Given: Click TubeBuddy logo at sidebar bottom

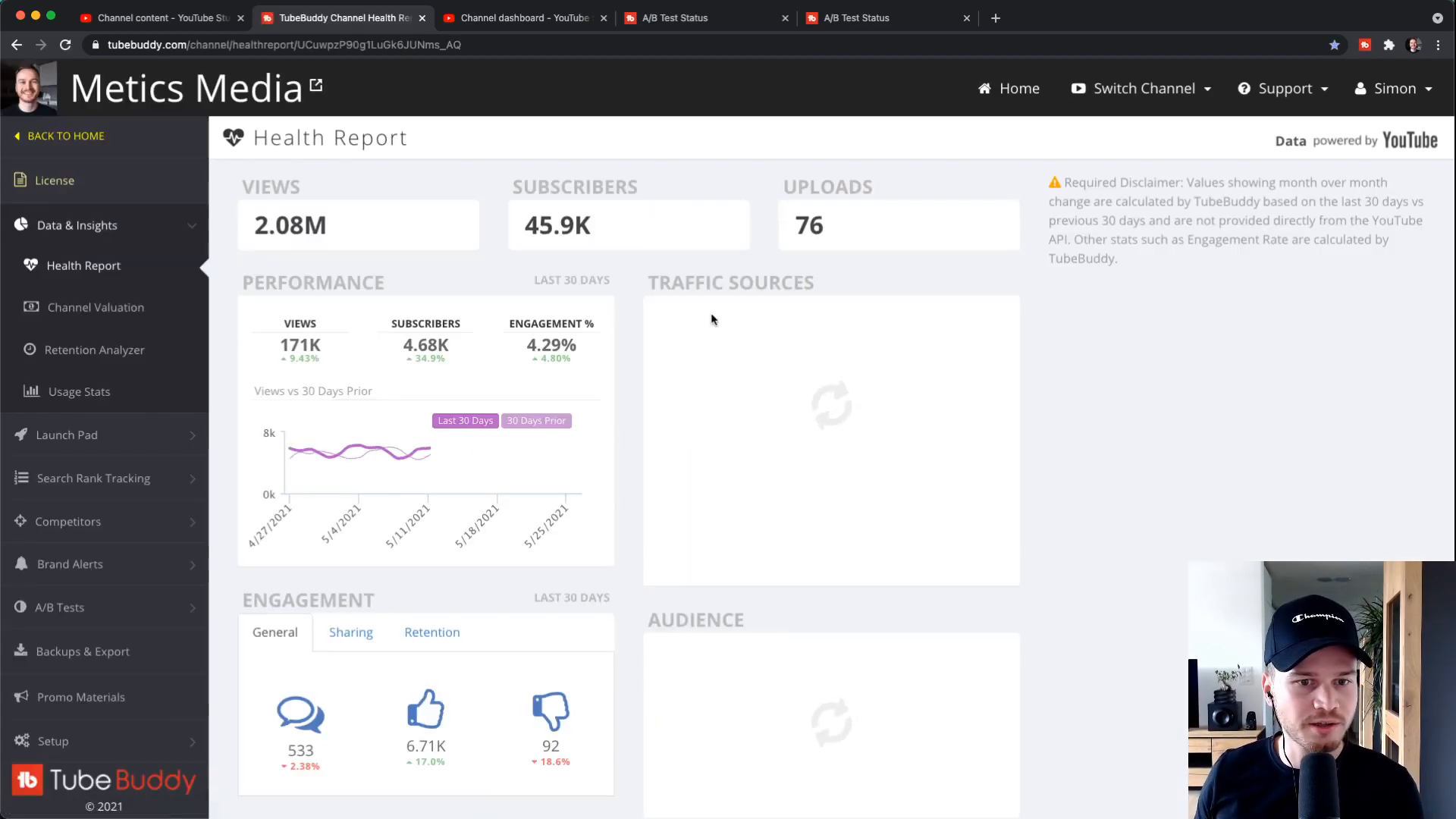Looking at the screenshot, I should coord(104,780).
